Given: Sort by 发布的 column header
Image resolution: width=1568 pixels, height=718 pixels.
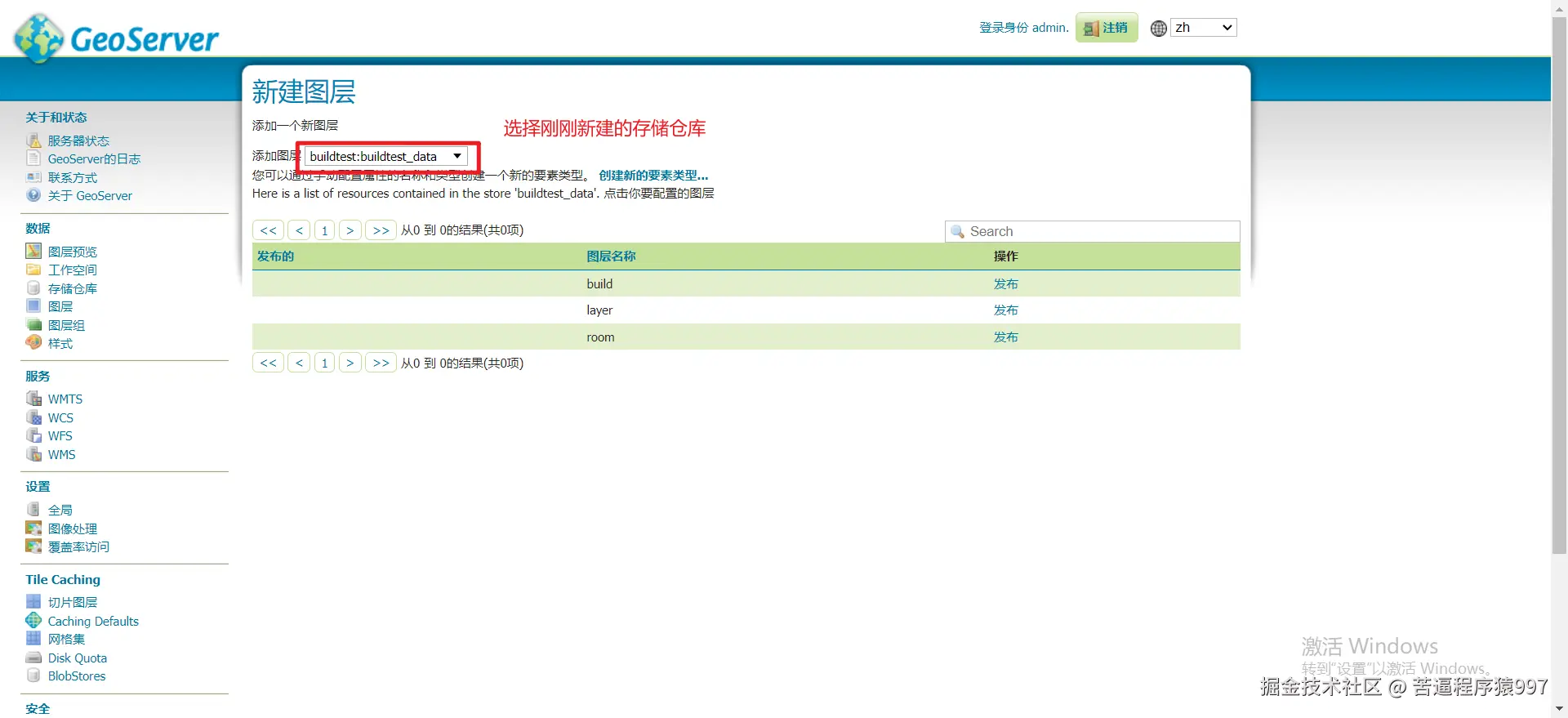Looking at the screenshot, I should pos(275,256).
